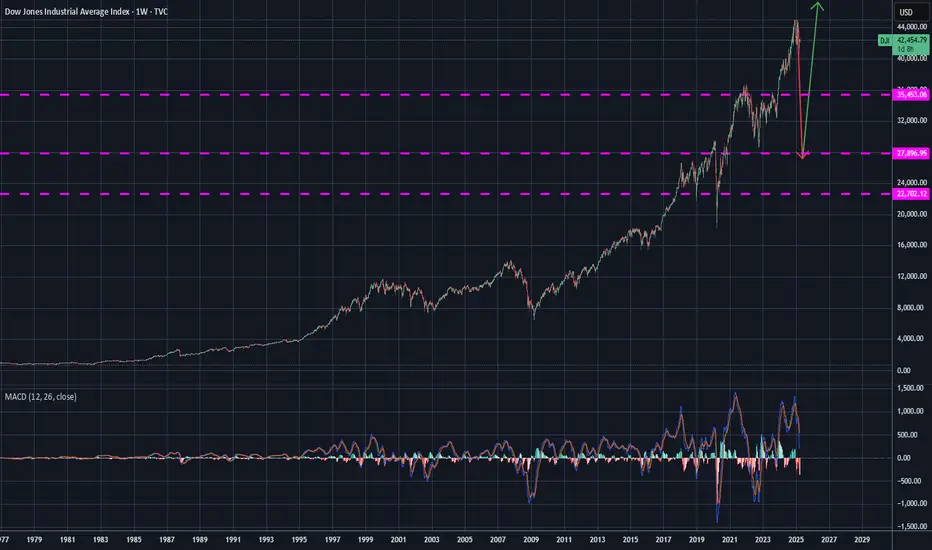
Task: Click the 2023 label on time axis
Action: coord(763,540)
